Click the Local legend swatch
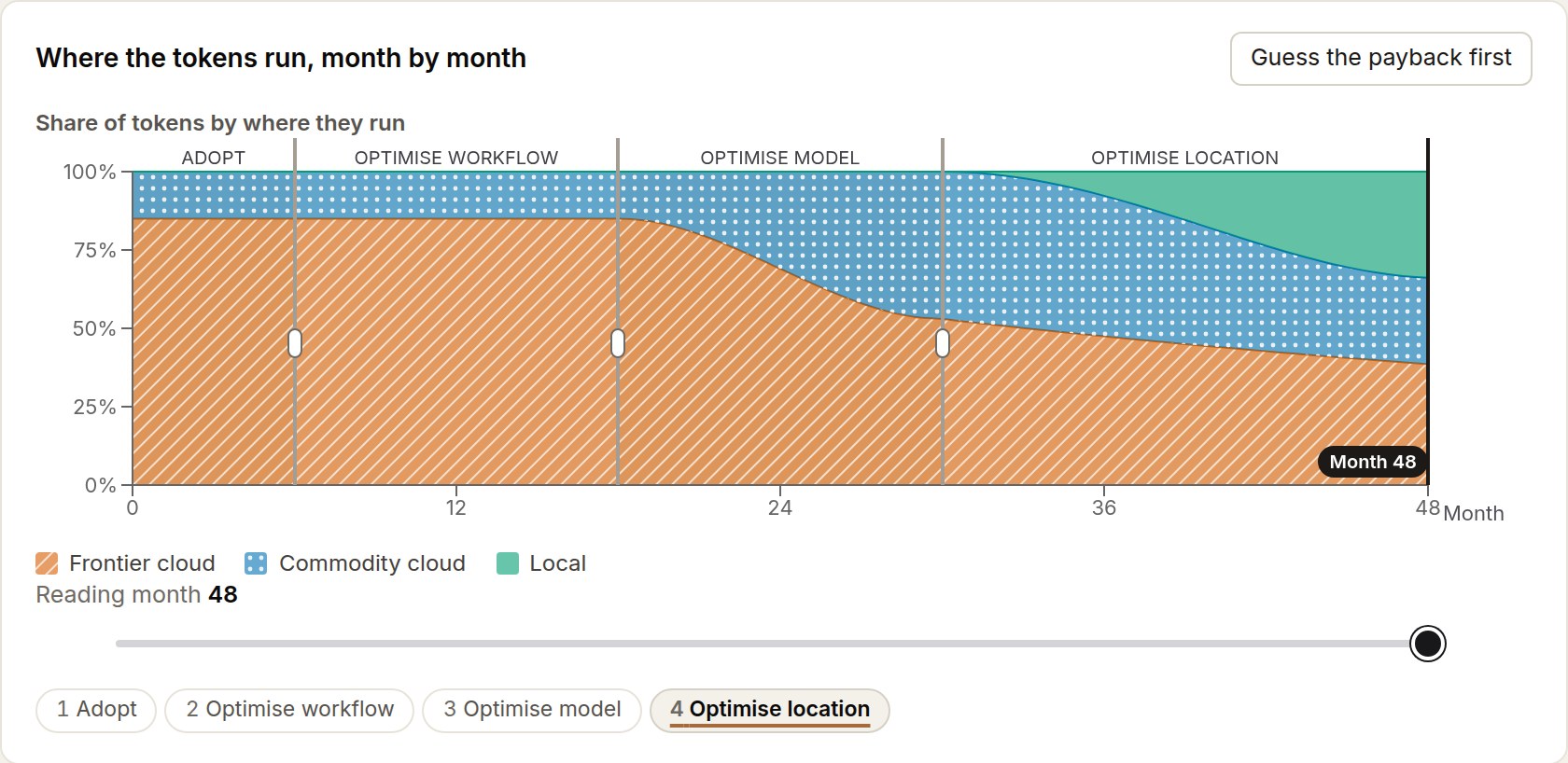 click(x=508, y=563)
